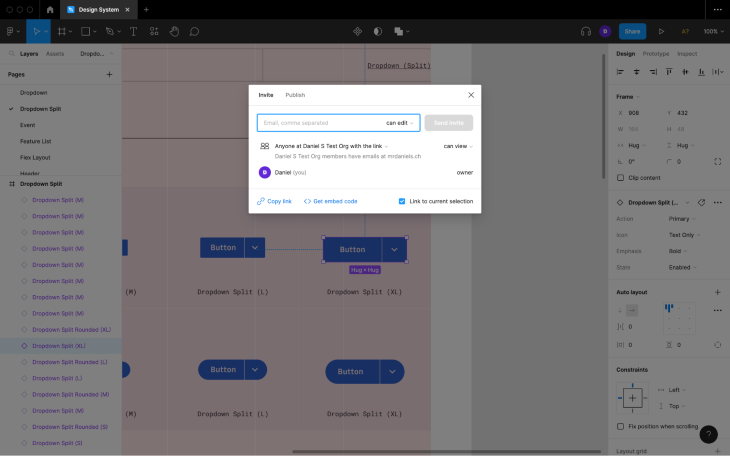
Task: Select the Frame tool
Action: click(x=61, y=31)
